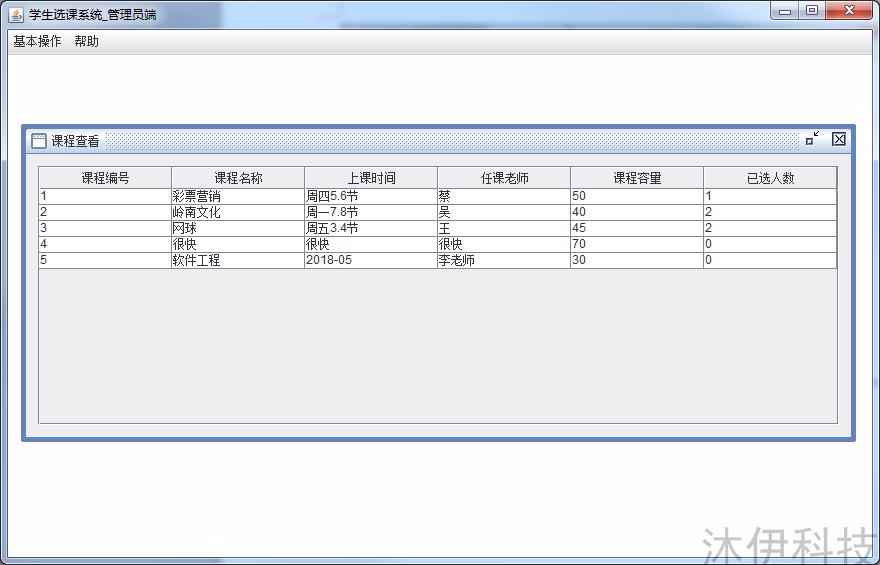Select course number cell 1
Viewport: 880px width, 565px height.
pyautogui.click(x=105, y=196)
